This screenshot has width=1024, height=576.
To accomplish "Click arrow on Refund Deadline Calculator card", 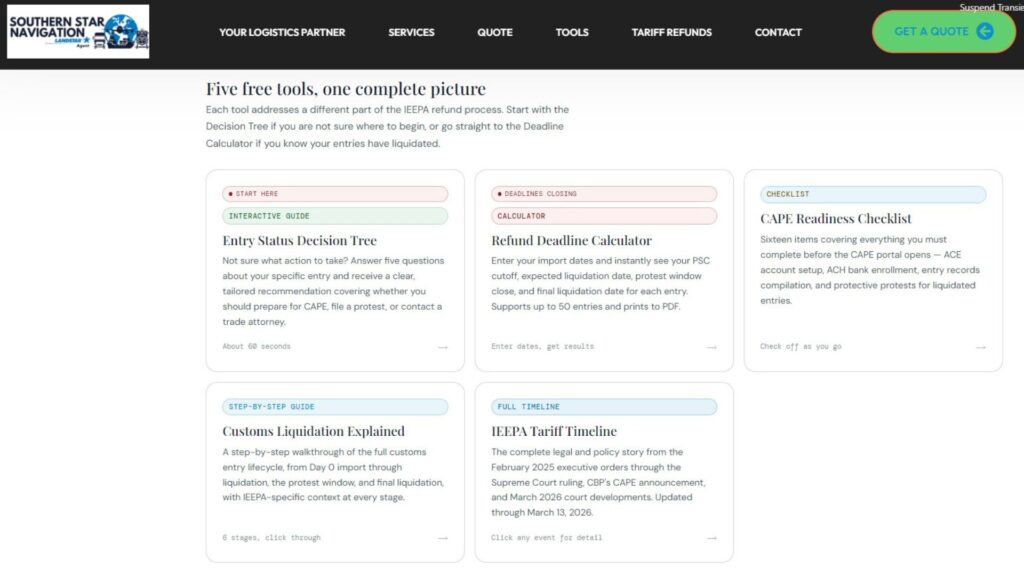I will (712, 347).
